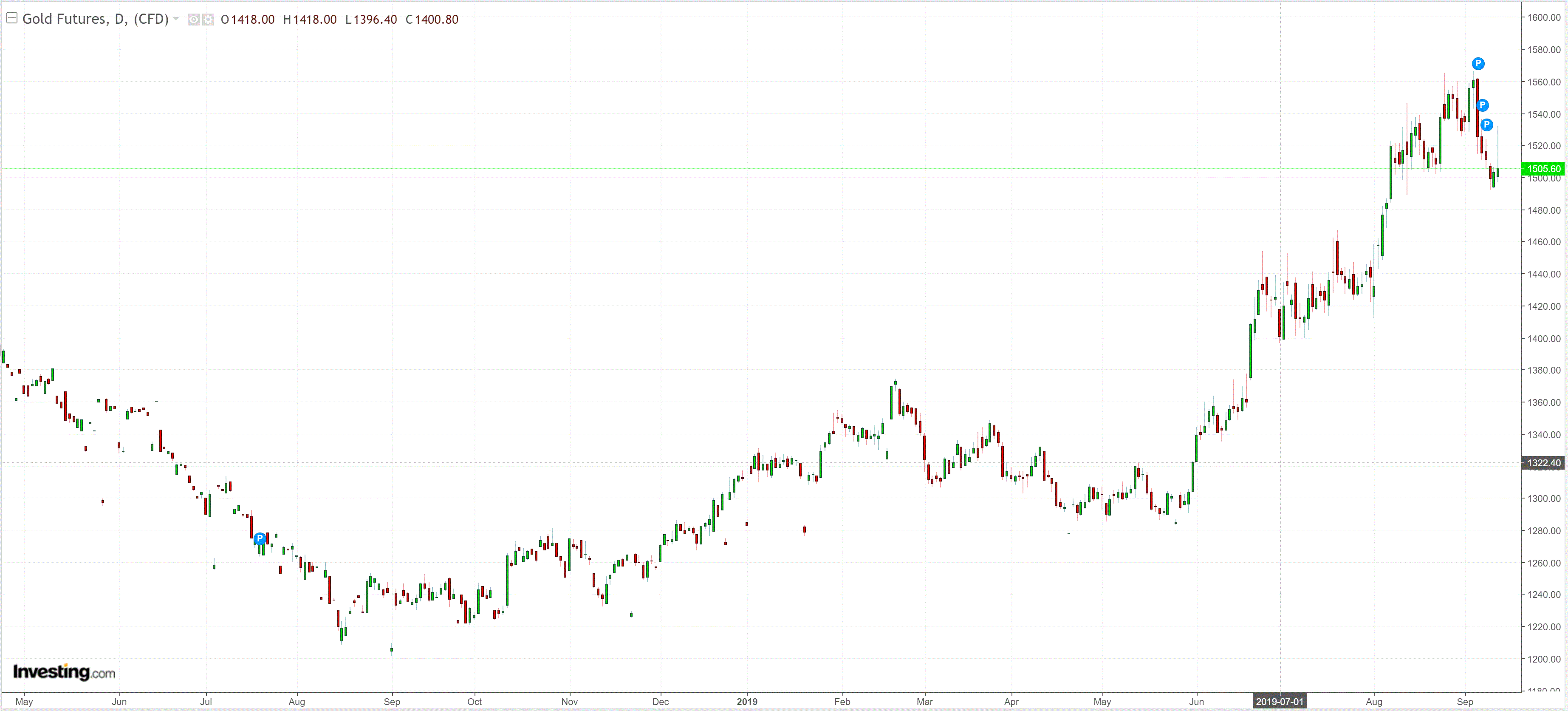Click the 2019 label on time axis

[747, 701]
